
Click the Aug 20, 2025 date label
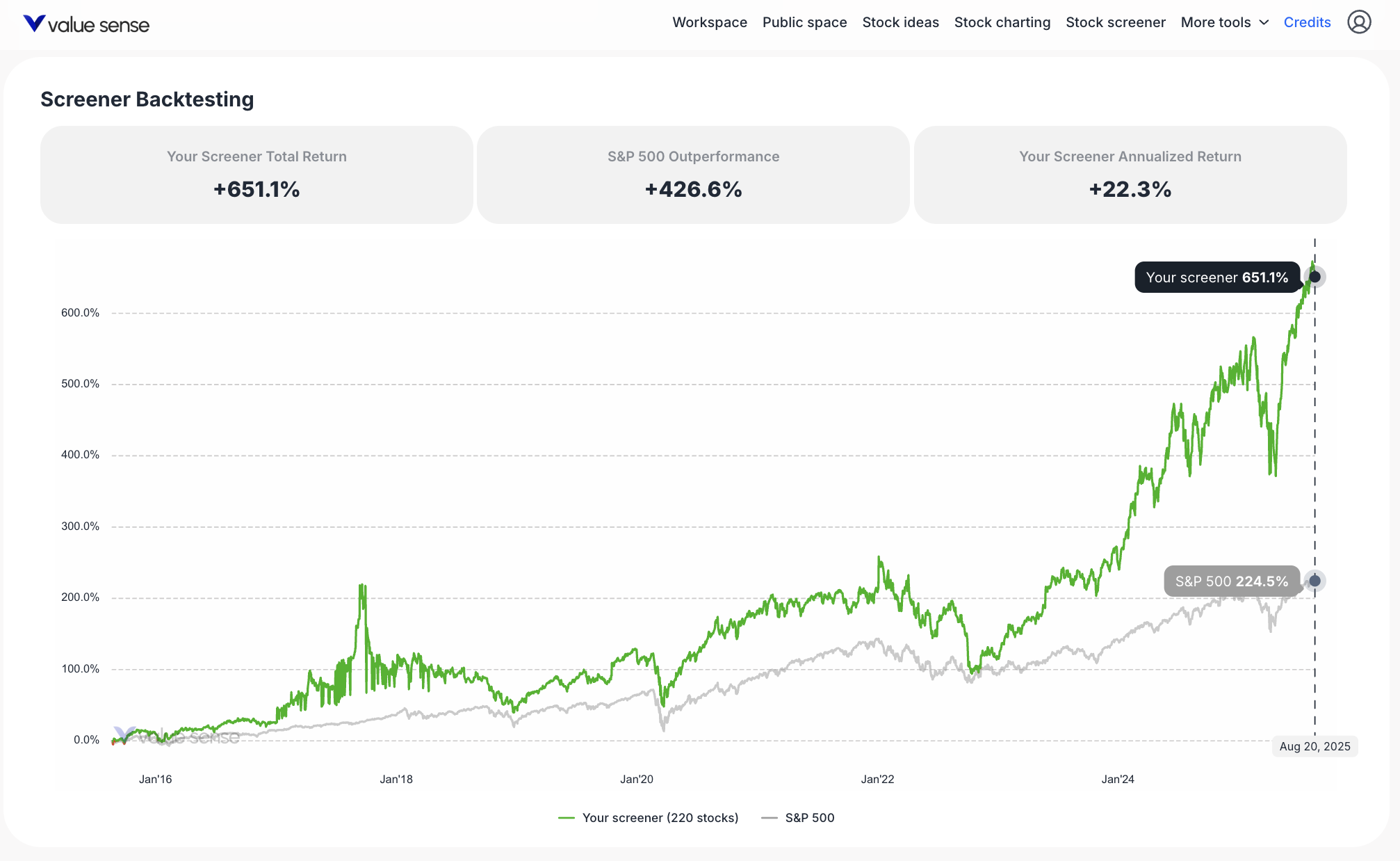1314,746
